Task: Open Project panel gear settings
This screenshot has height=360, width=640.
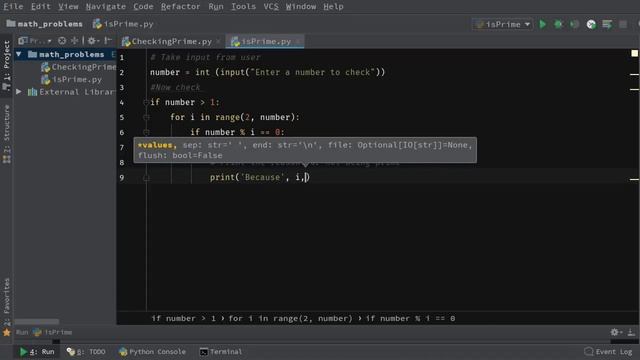Action: (92, 41)
